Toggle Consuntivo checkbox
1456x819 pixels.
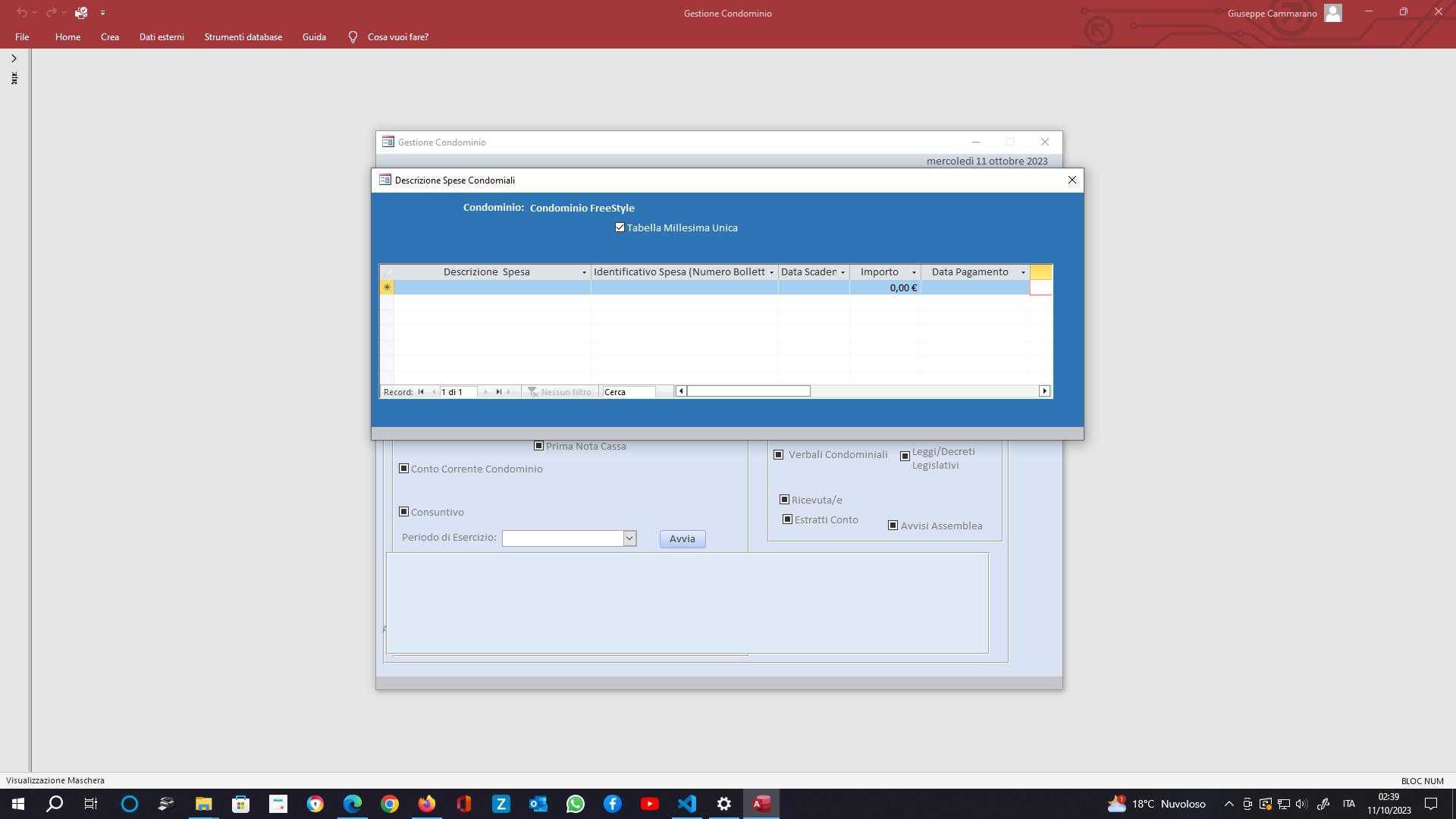click(x=403, y=512)
